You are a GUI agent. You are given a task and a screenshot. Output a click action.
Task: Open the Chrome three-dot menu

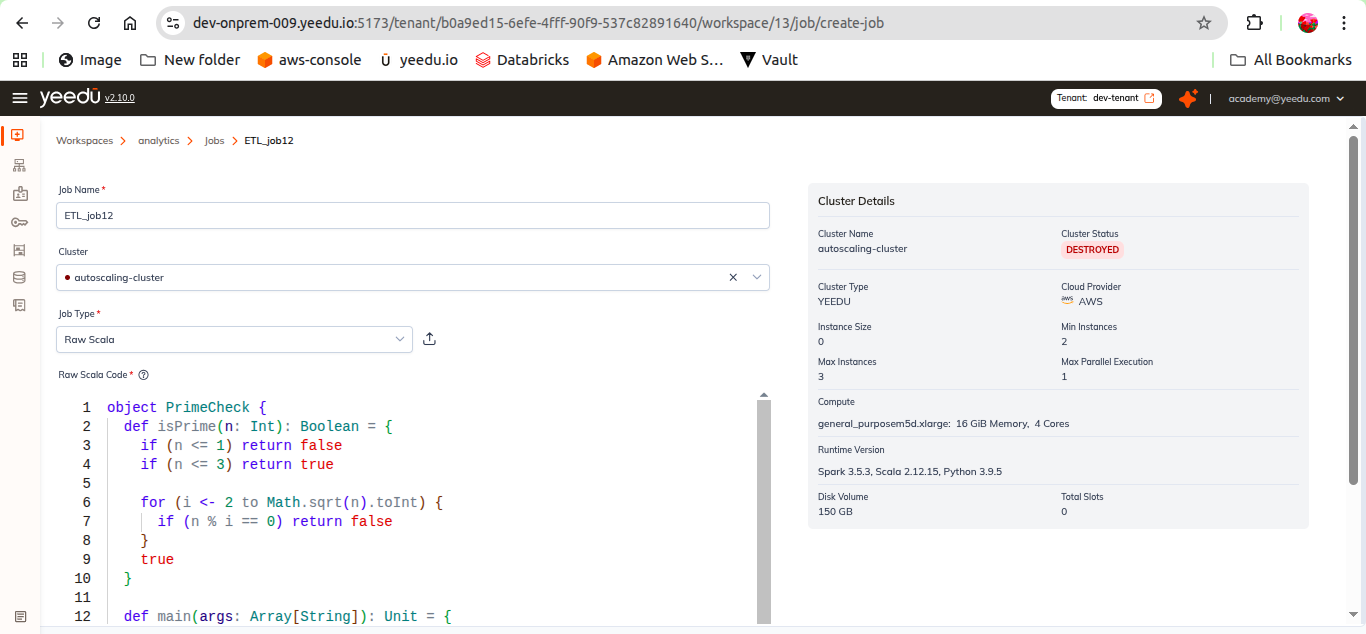coord(1343,23)
